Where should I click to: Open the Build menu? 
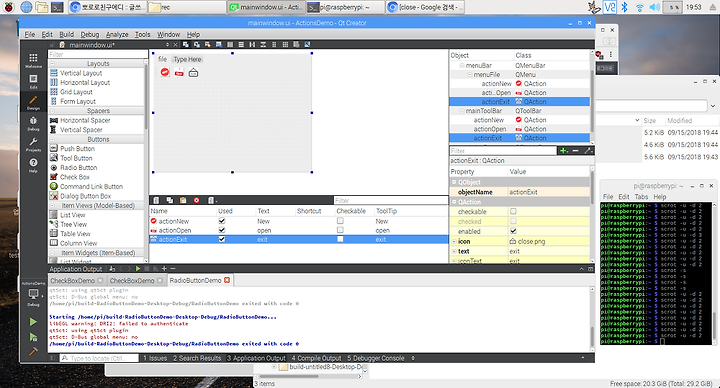click(x=67, y=34)
